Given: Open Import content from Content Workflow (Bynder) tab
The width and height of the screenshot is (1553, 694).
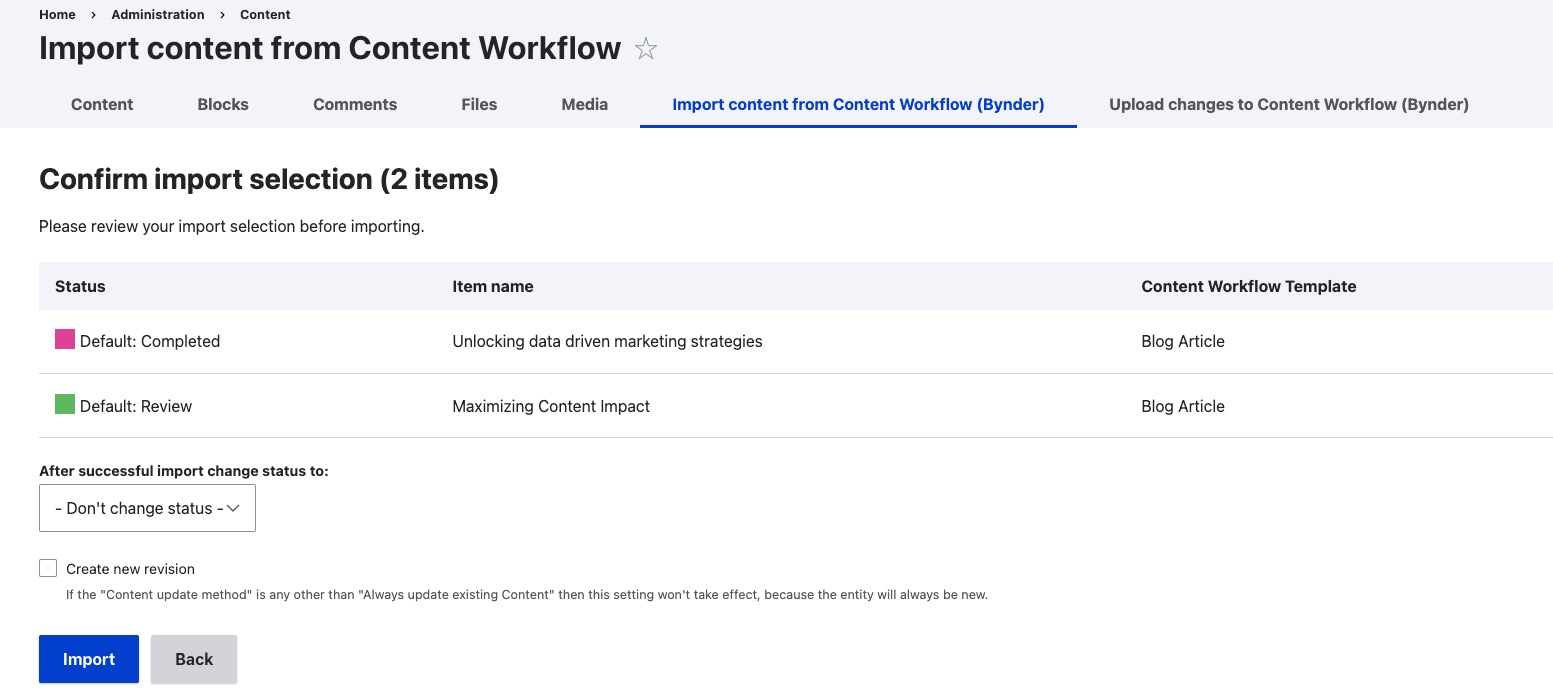Looking at the screenshot, I should click(858, 104).
